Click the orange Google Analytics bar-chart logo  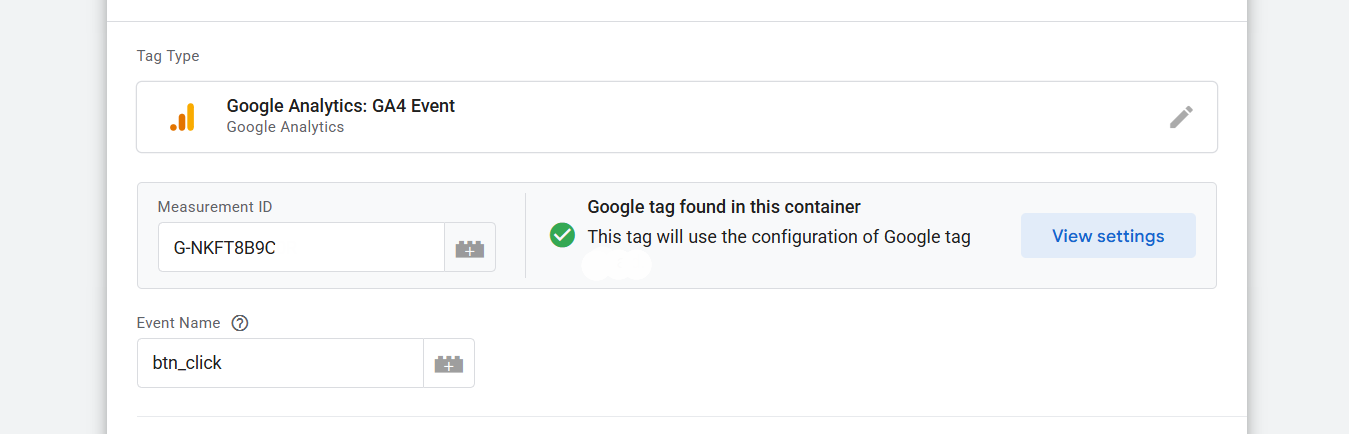pos(183,117)
